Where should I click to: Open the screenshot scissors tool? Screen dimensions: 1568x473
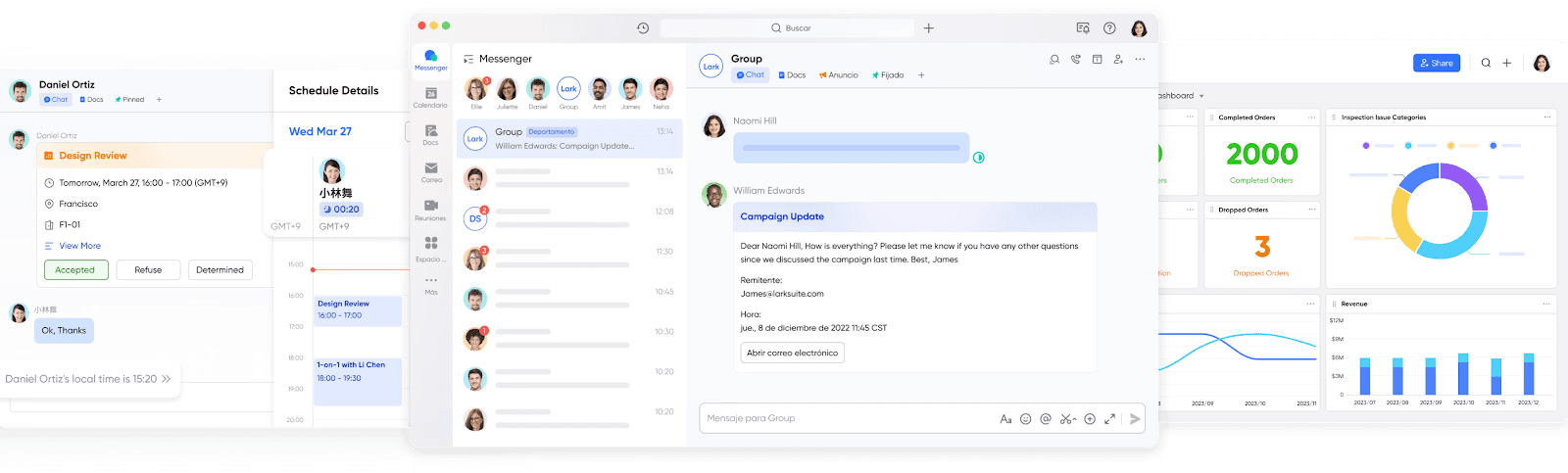point(1065,419)
